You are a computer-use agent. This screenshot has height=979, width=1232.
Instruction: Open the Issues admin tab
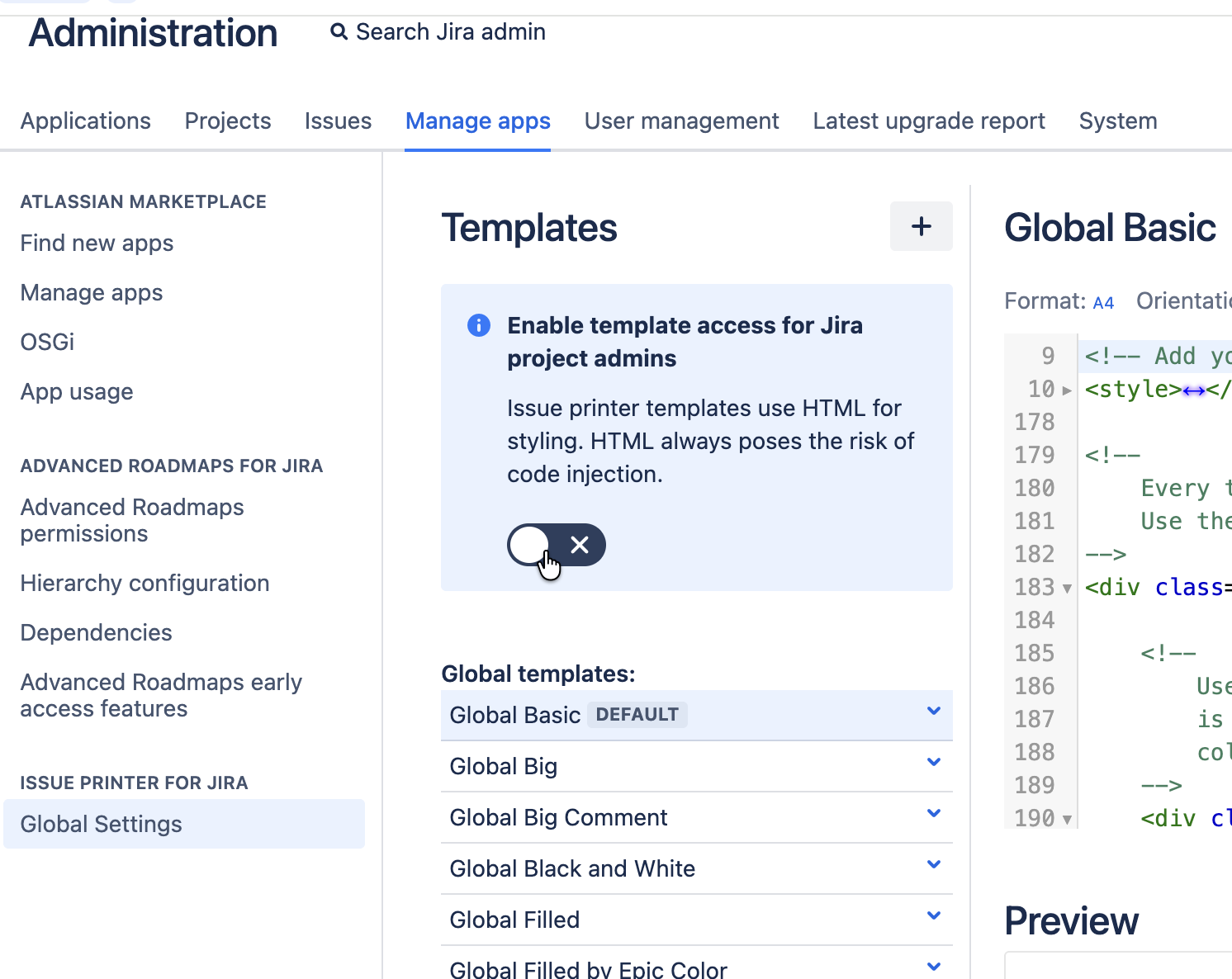click(x=338, y=121)
